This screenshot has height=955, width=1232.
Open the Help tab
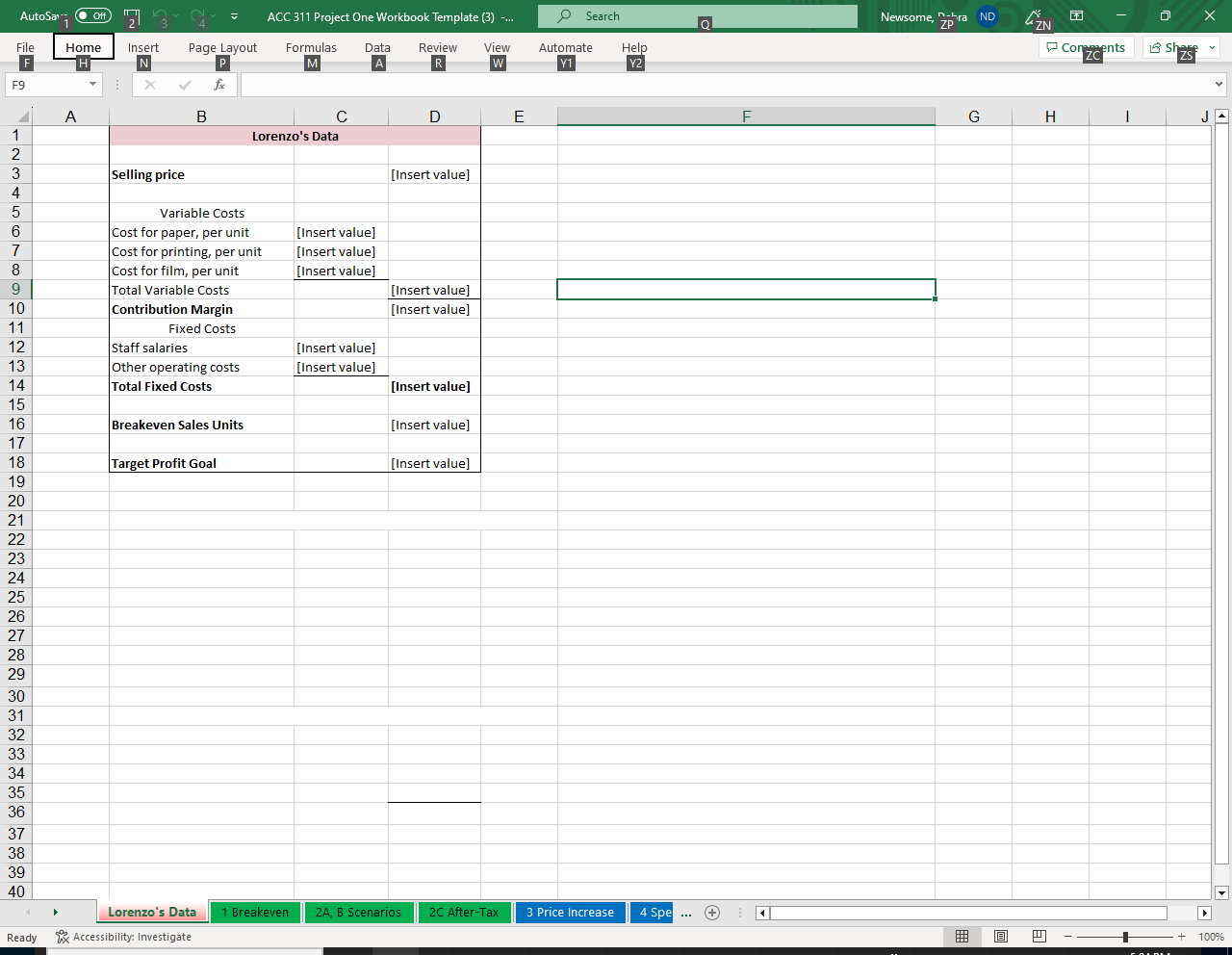click(634, 47)
